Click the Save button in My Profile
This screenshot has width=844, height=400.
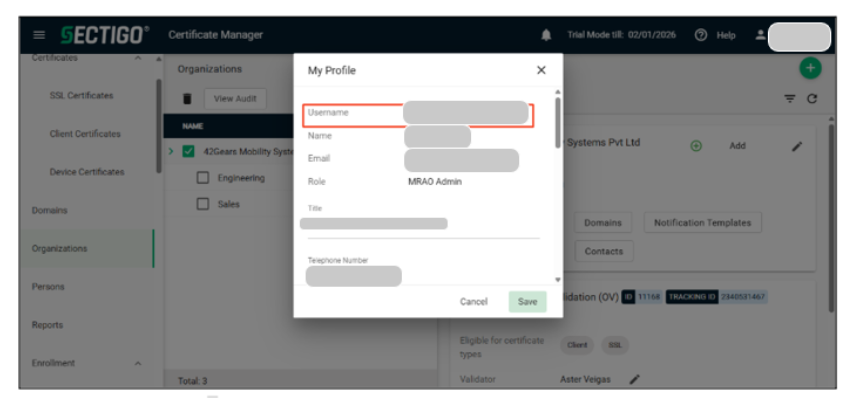click(x=527, y=301)
